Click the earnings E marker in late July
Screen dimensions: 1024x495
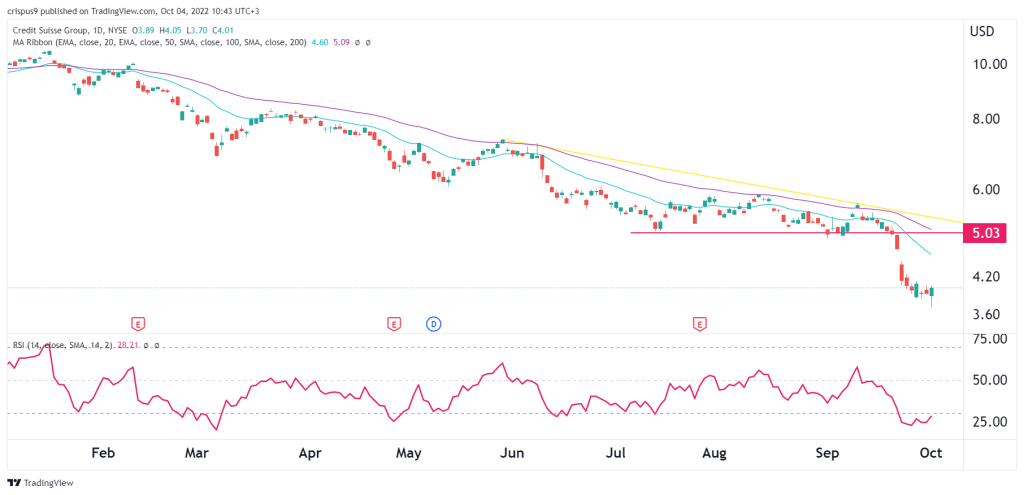tap(701, 323)
